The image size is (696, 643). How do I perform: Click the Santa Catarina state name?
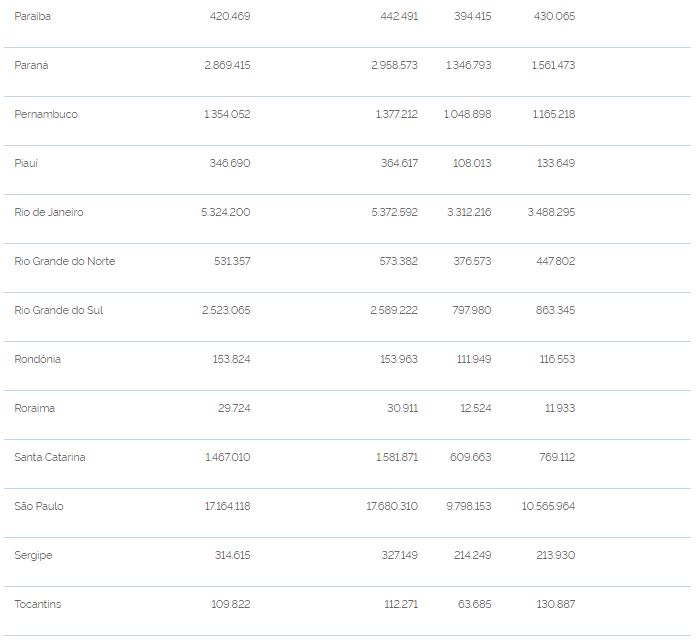(x=50, y=457)
